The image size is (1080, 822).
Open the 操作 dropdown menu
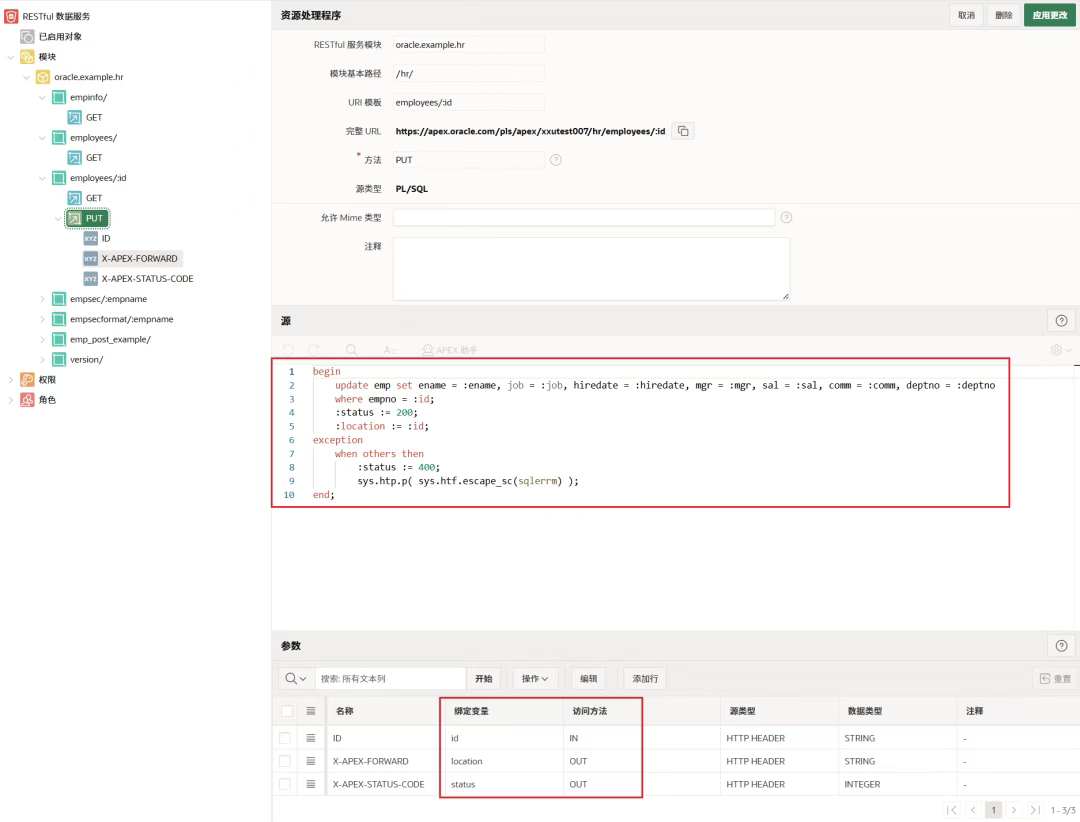[x=534, y=679]
